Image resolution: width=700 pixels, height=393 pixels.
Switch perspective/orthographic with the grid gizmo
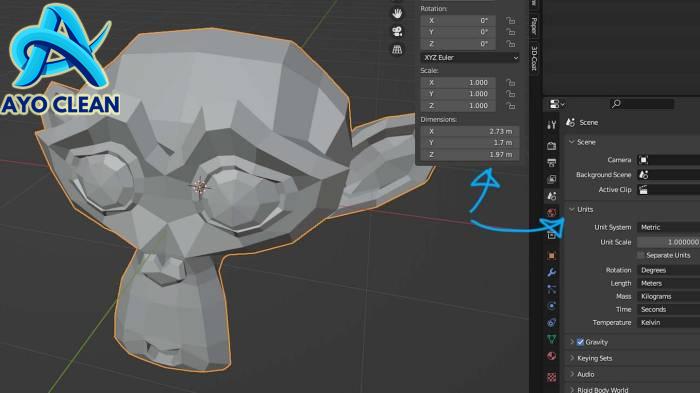pyautogui.click(x=397, y=50)
